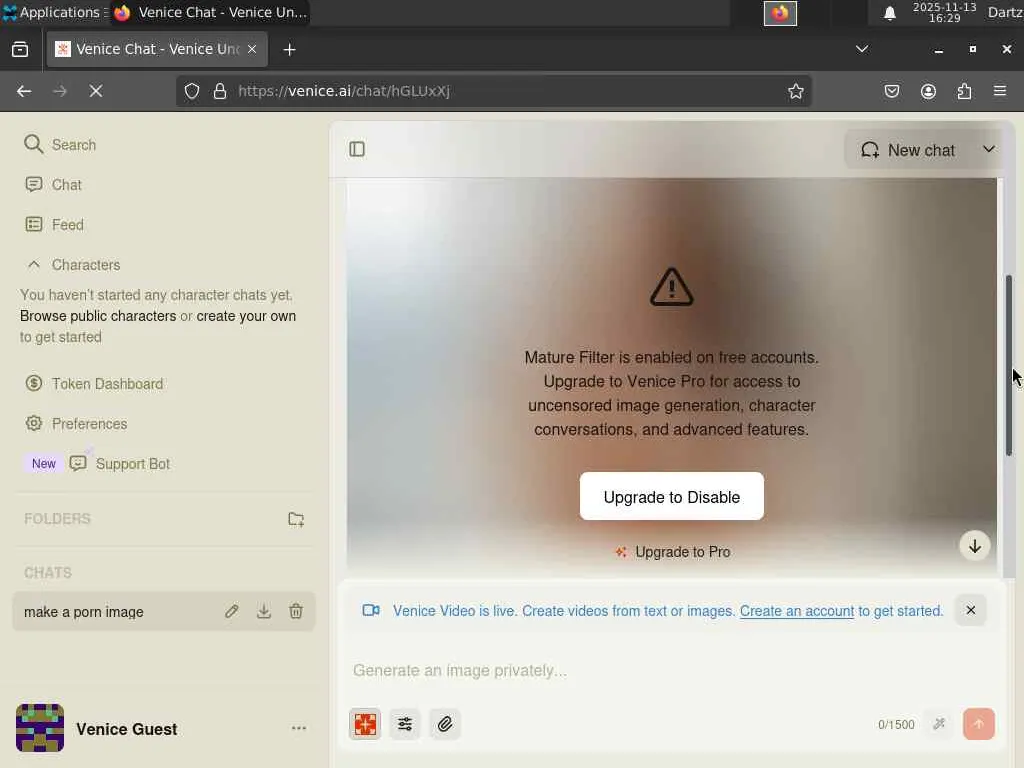
Task: Click the Upgrade to Disable button
Action: click(671, 496)
